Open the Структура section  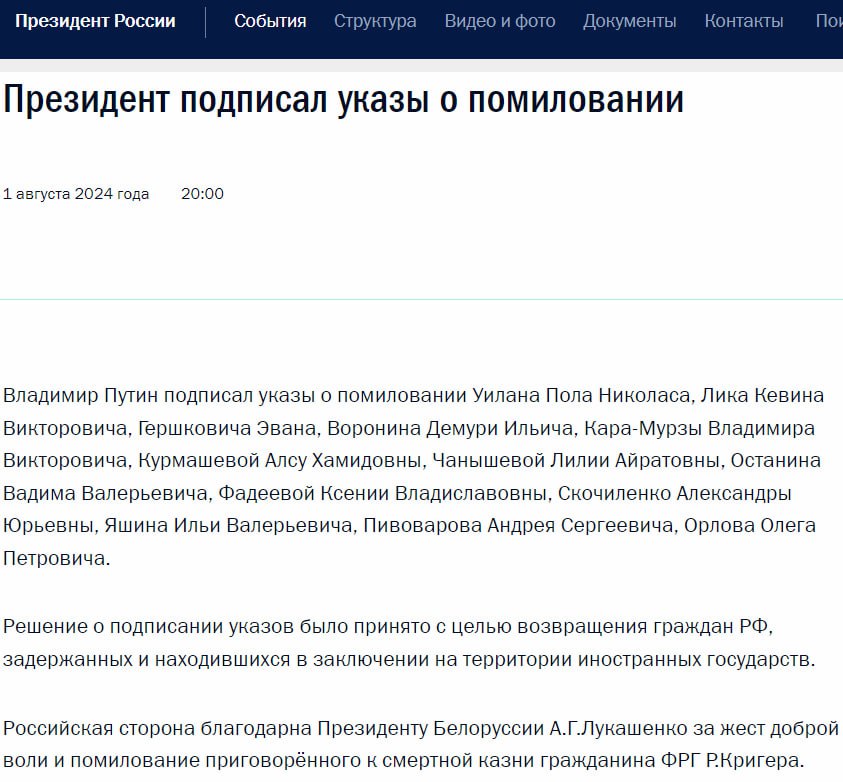(x=375, y=21)
